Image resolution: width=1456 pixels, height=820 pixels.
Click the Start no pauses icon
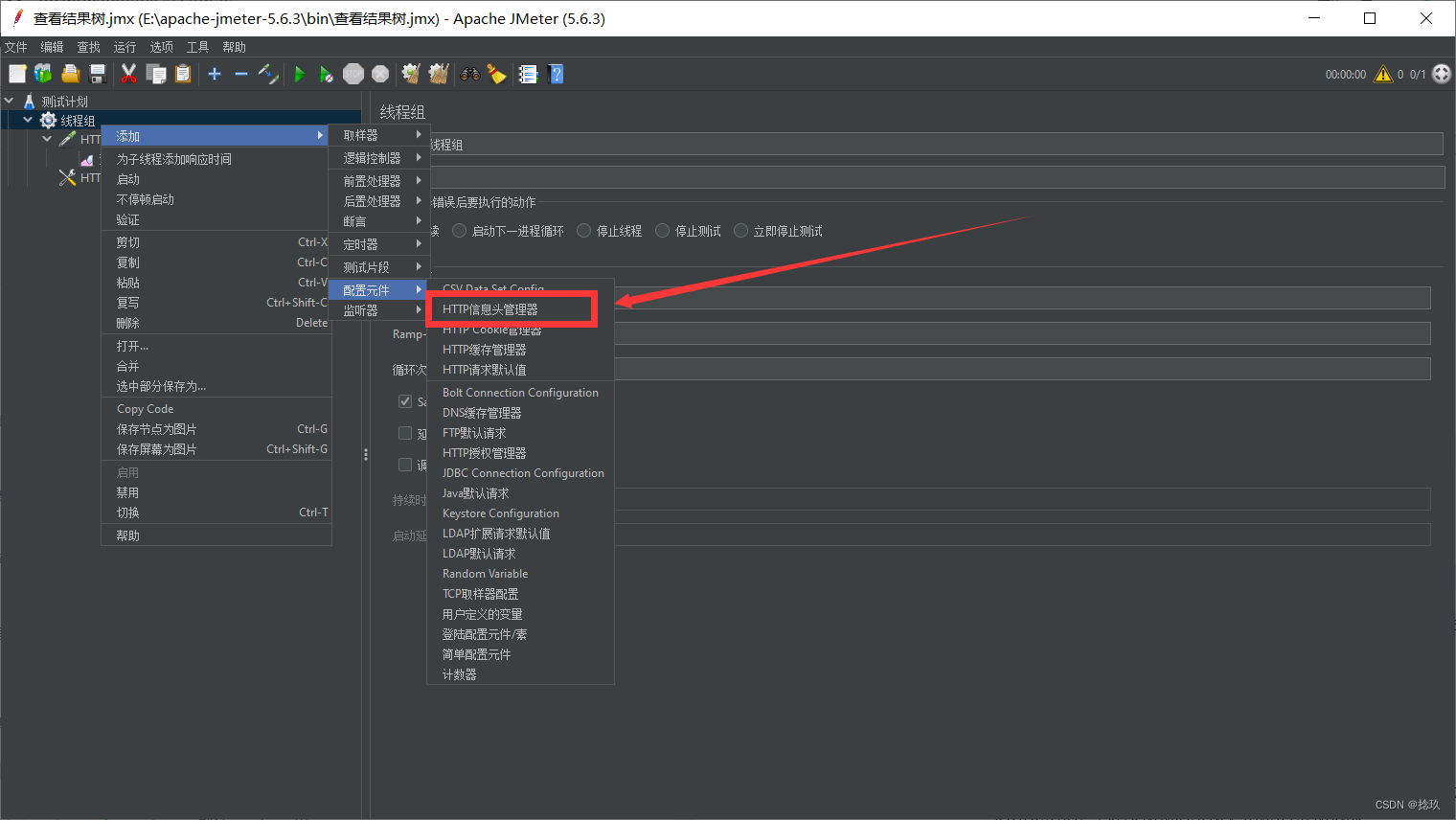[x=327, y=74]
